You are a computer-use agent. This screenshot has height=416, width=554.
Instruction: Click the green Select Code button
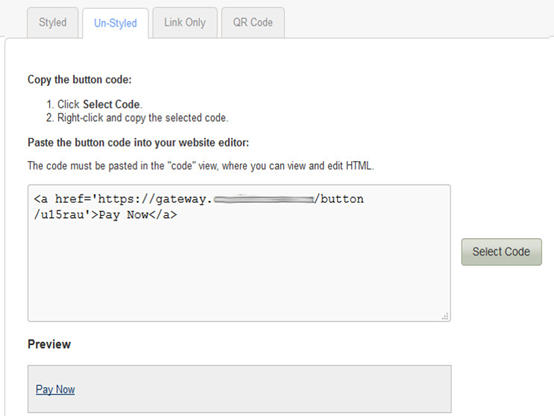[501, 252]
